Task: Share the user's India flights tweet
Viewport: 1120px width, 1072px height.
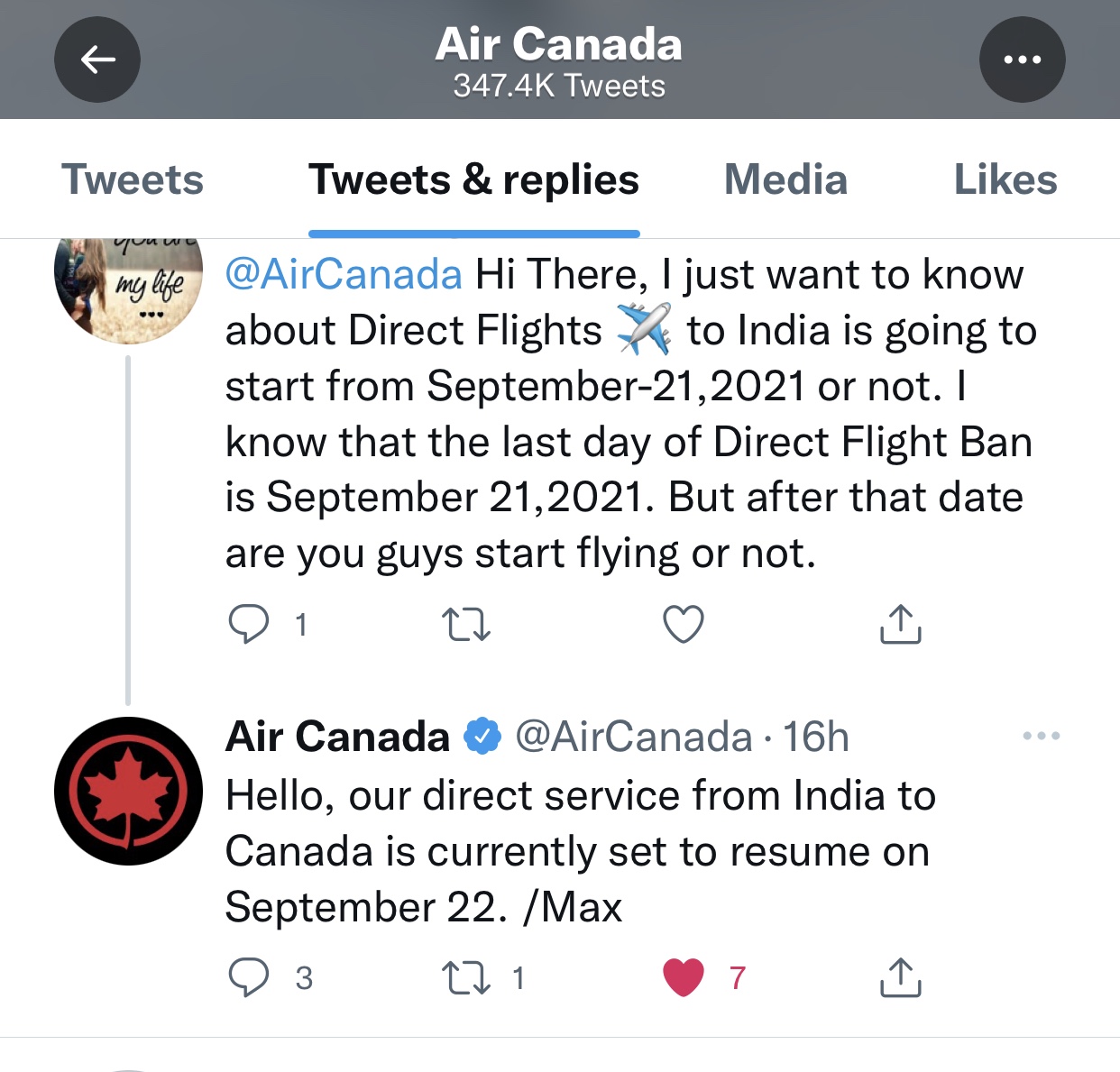Action: 900,624
